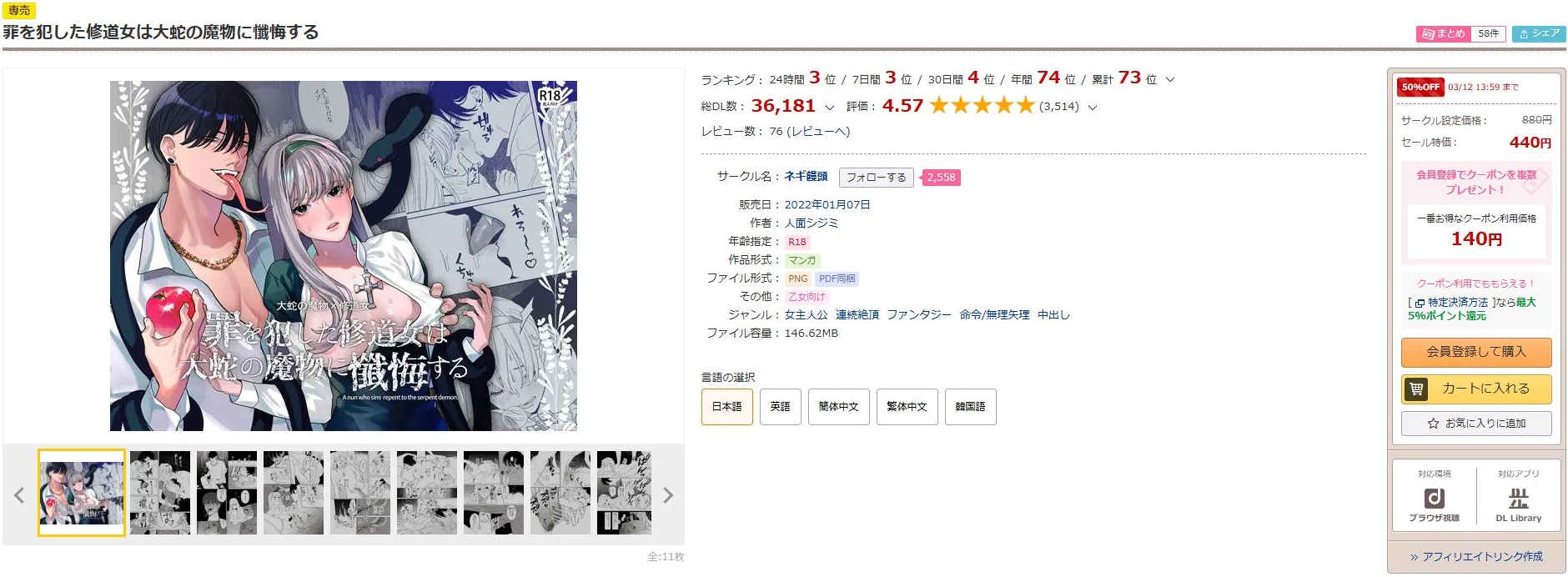Screen dimensions: 1568x577
Task: Open the ファンタジー genre tag
Action: coord(918,315)
